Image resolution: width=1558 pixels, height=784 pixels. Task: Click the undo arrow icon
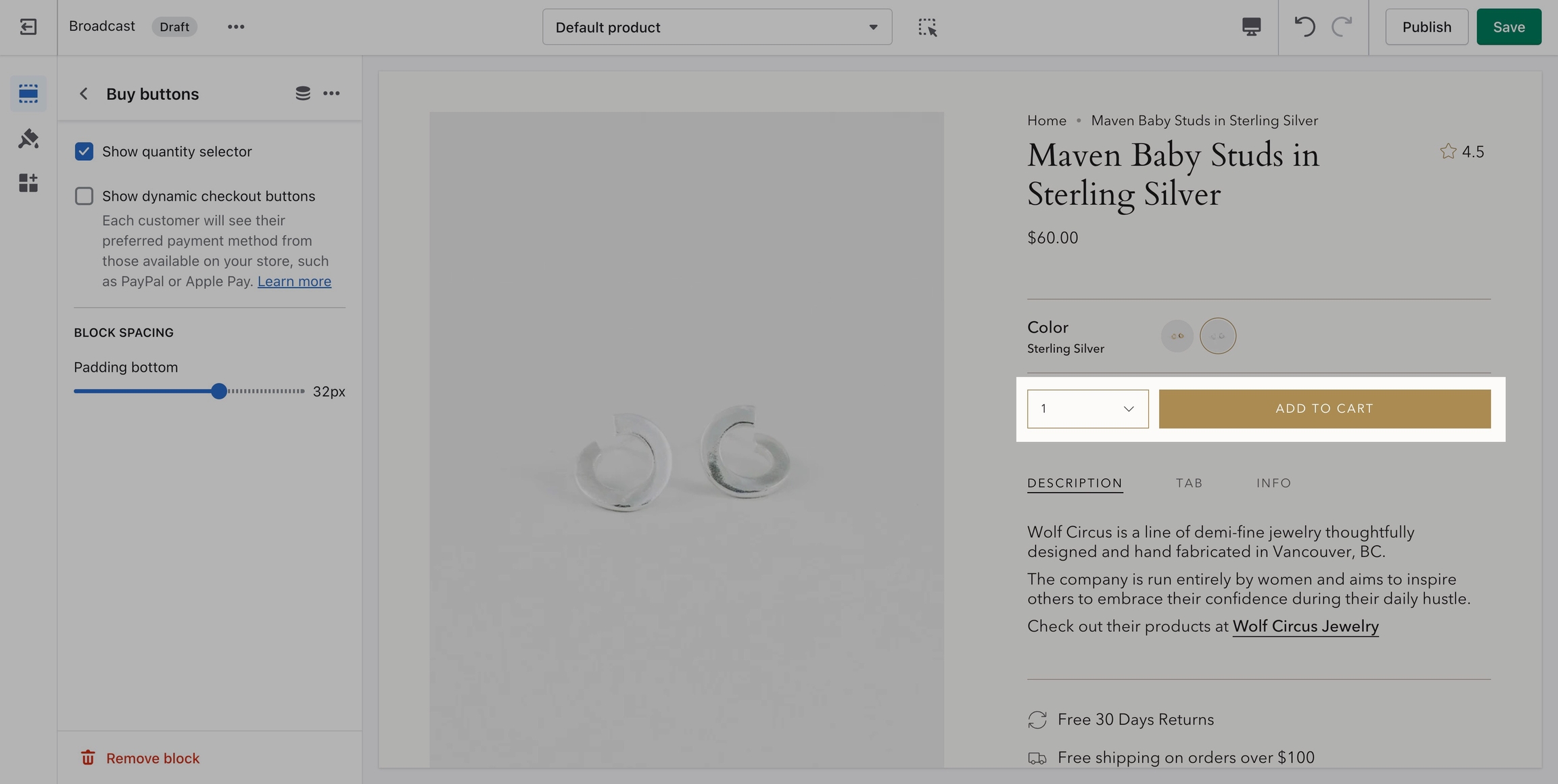coord(1304,27)
